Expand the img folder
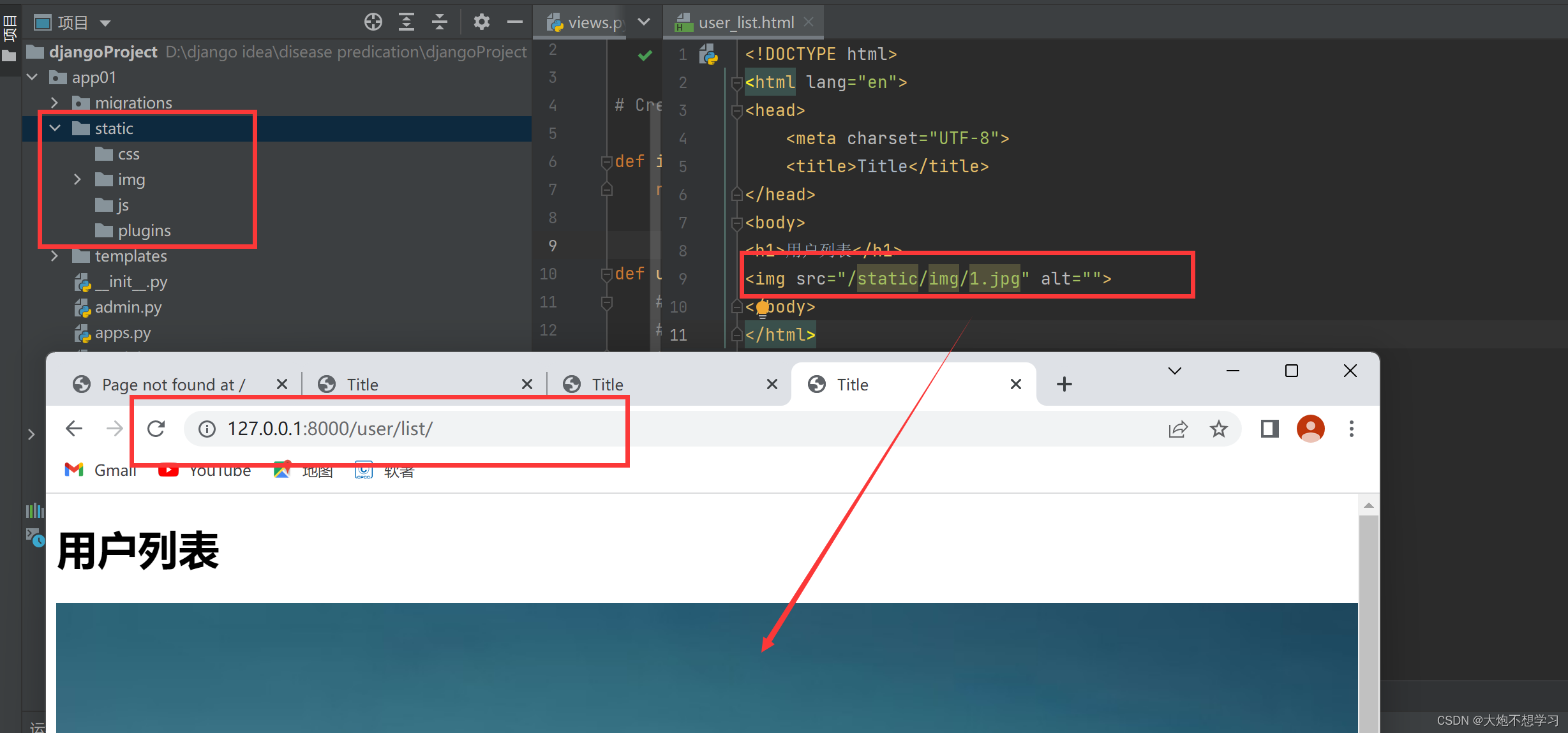The width and height of the screenshot is (1568, 733). [x=77, y=179]
